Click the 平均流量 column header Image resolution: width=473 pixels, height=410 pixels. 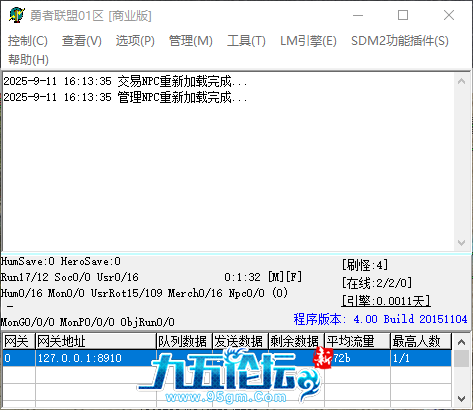pyautogui.click(x=357, y=341)
